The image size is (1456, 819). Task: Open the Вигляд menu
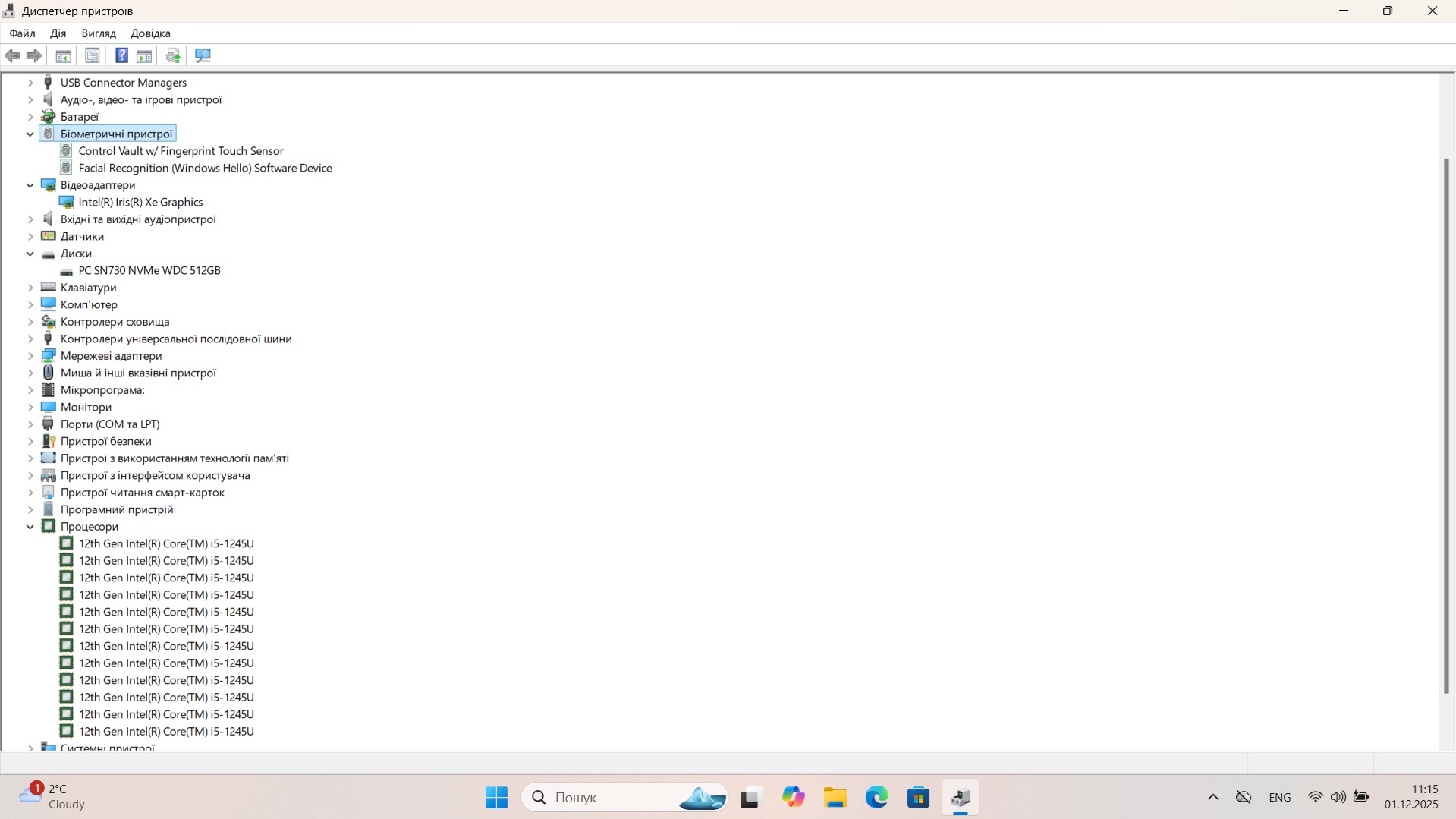[x=99, y=33]
